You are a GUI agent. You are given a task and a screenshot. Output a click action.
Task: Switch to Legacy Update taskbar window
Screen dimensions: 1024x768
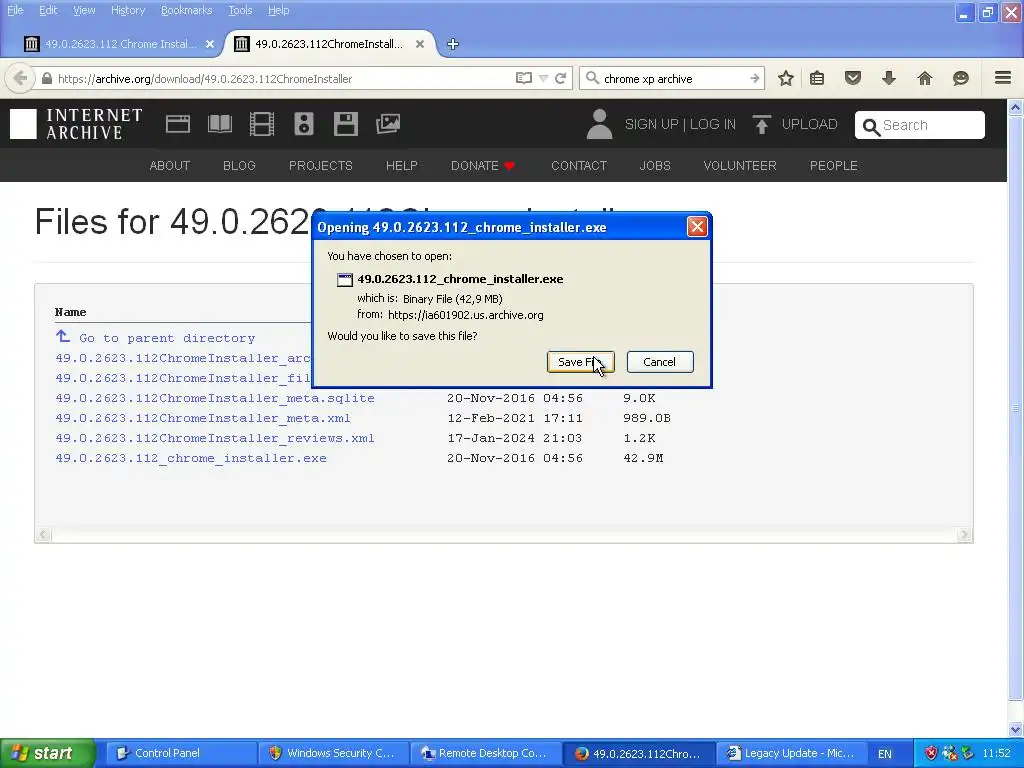[x=791, y=753]
